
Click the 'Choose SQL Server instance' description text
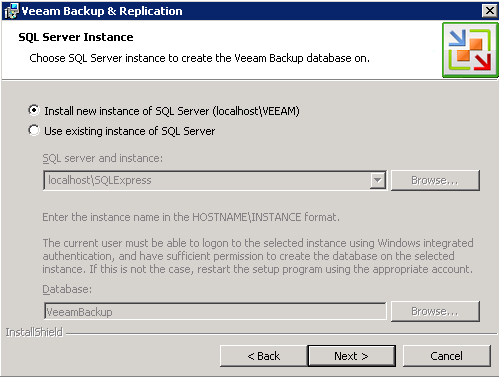(x=199, y=58)
